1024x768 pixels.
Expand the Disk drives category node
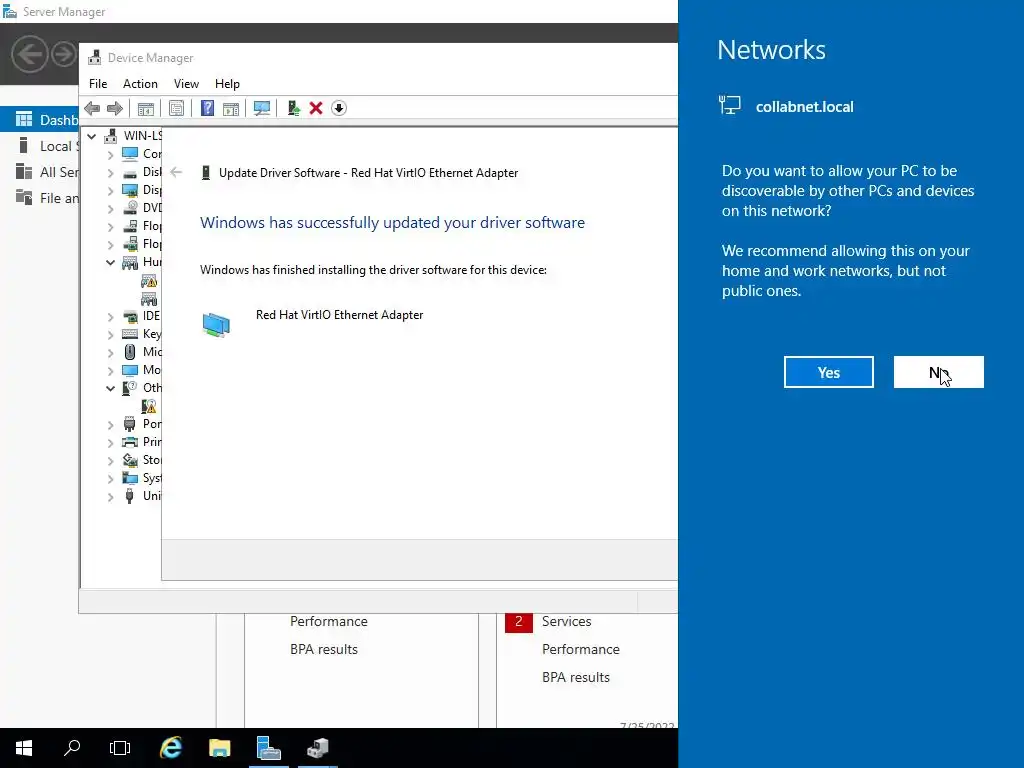(110, 172)
